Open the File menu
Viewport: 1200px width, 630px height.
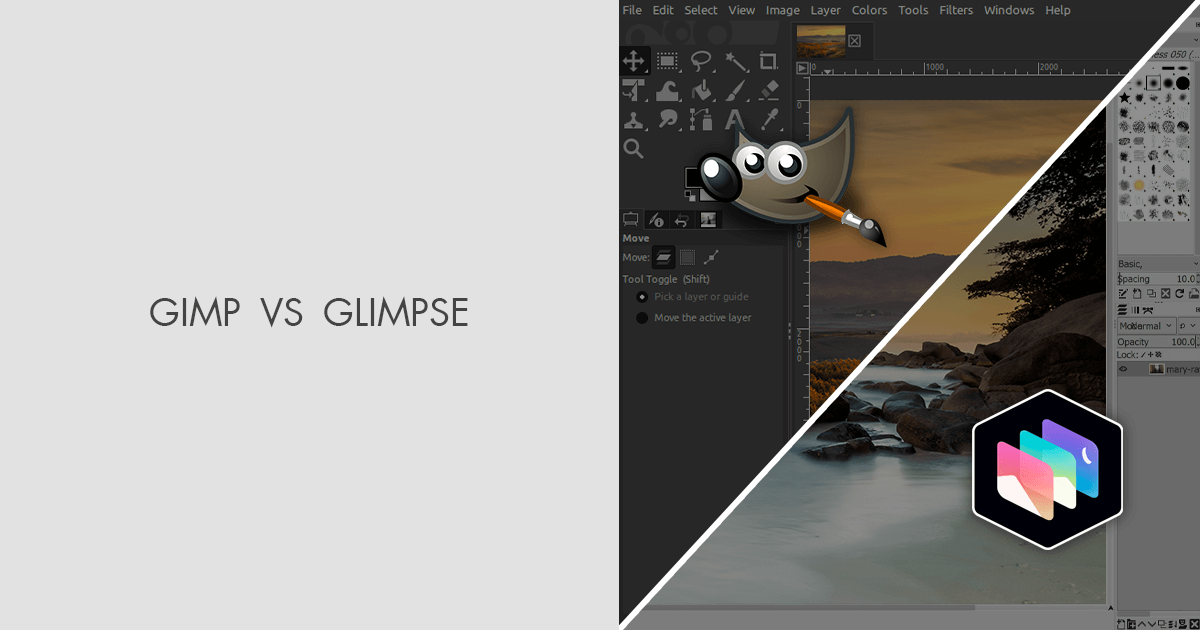tap(632, 10)
